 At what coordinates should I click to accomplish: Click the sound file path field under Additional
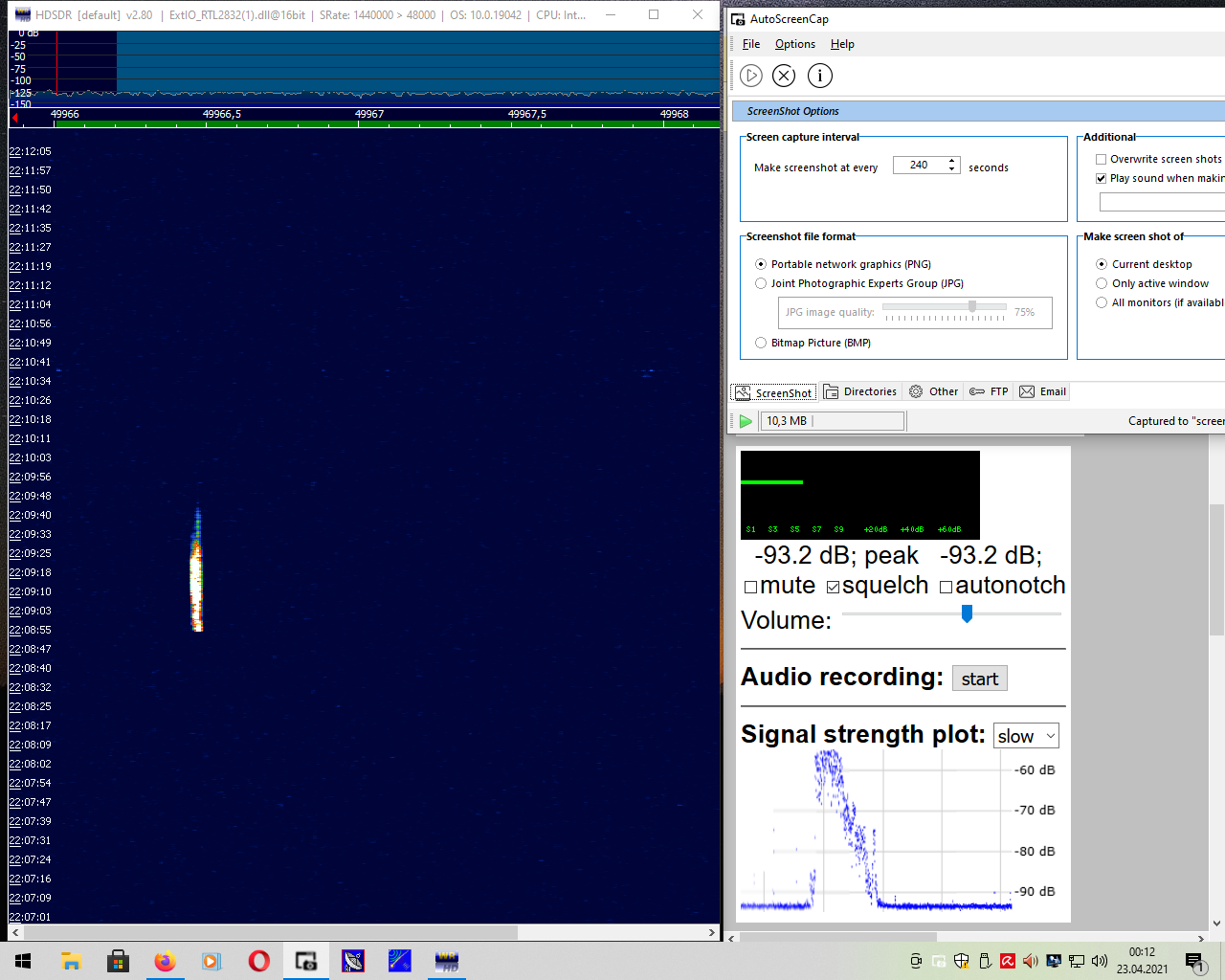(x=1162, y=202)
